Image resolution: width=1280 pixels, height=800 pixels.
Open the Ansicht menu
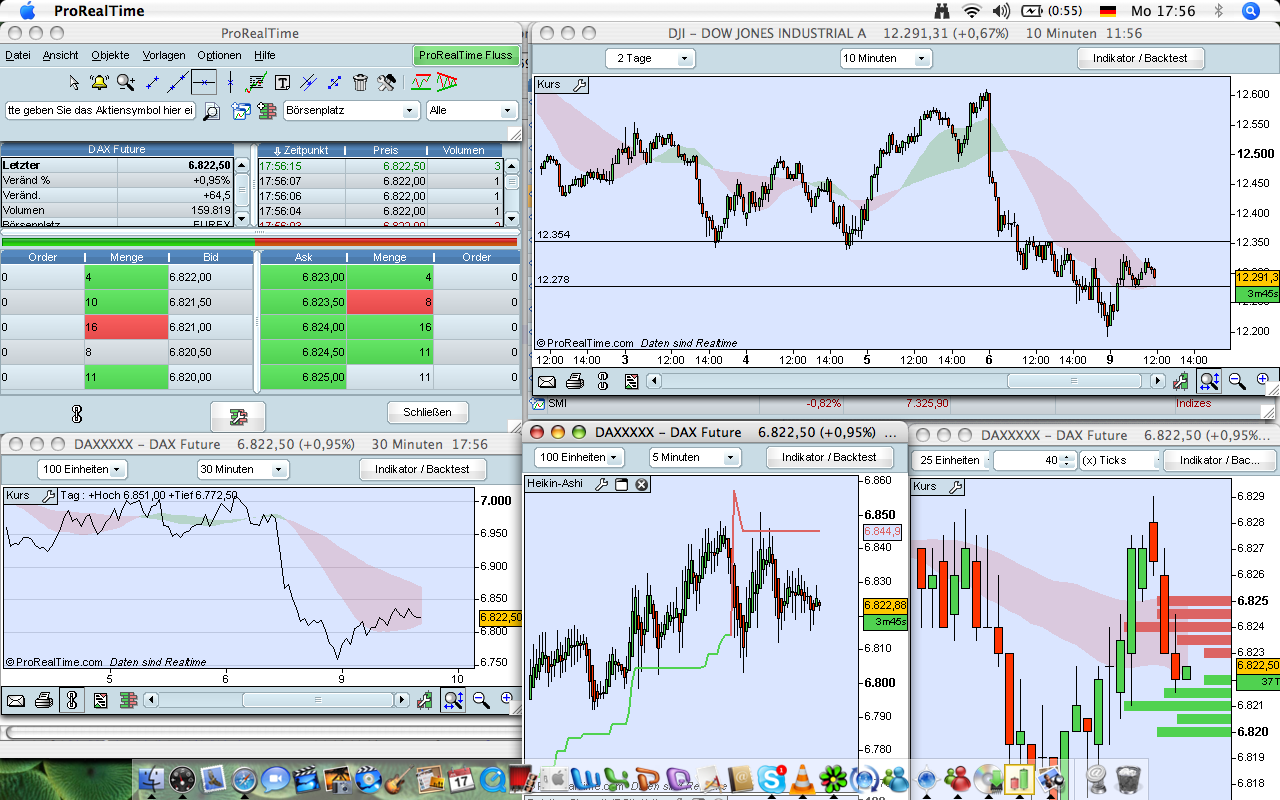coord(61,56)
